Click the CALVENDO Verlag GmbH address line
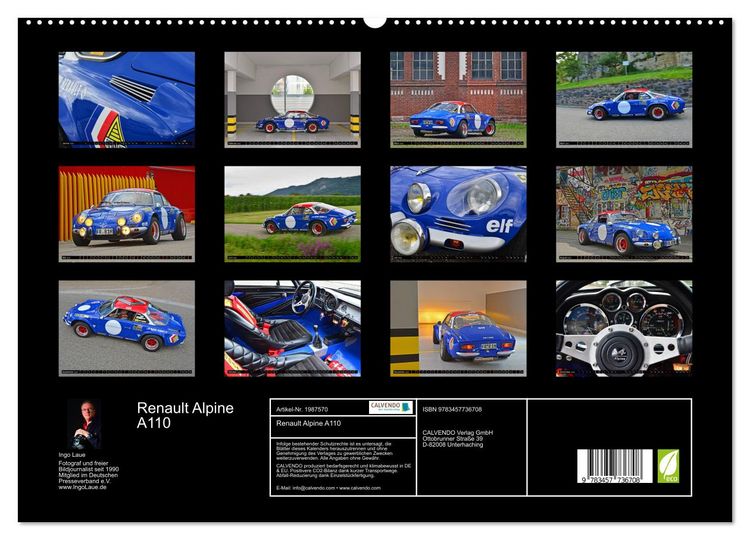The image size is (750, 540). point(457,432)
